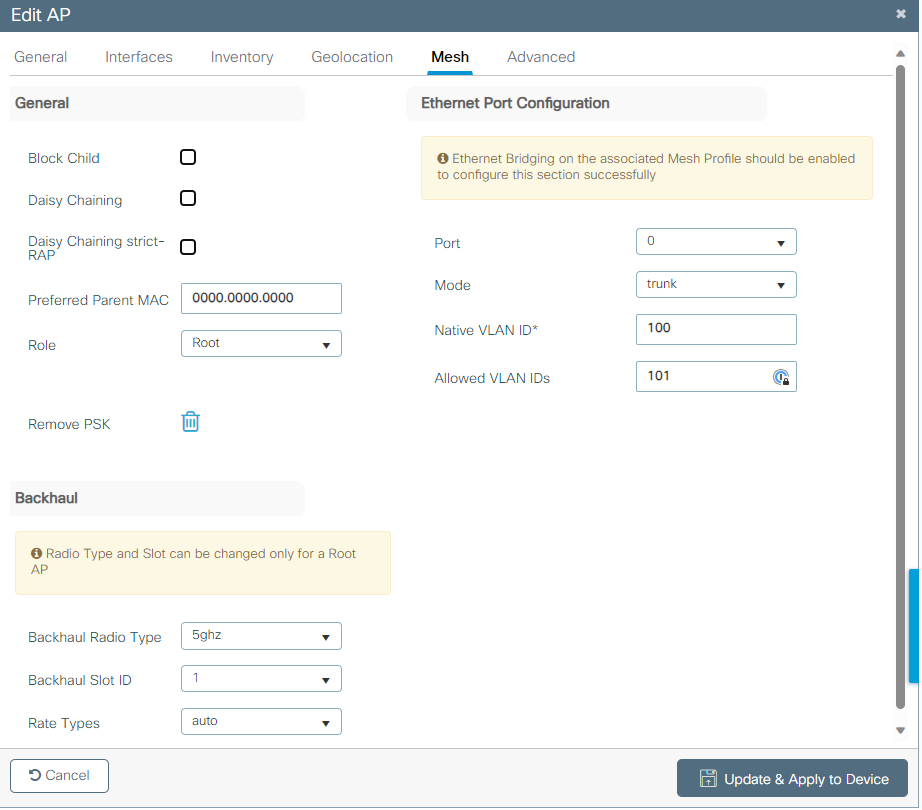
Task: Switch to the General tab
Action: tap(41, 57)
